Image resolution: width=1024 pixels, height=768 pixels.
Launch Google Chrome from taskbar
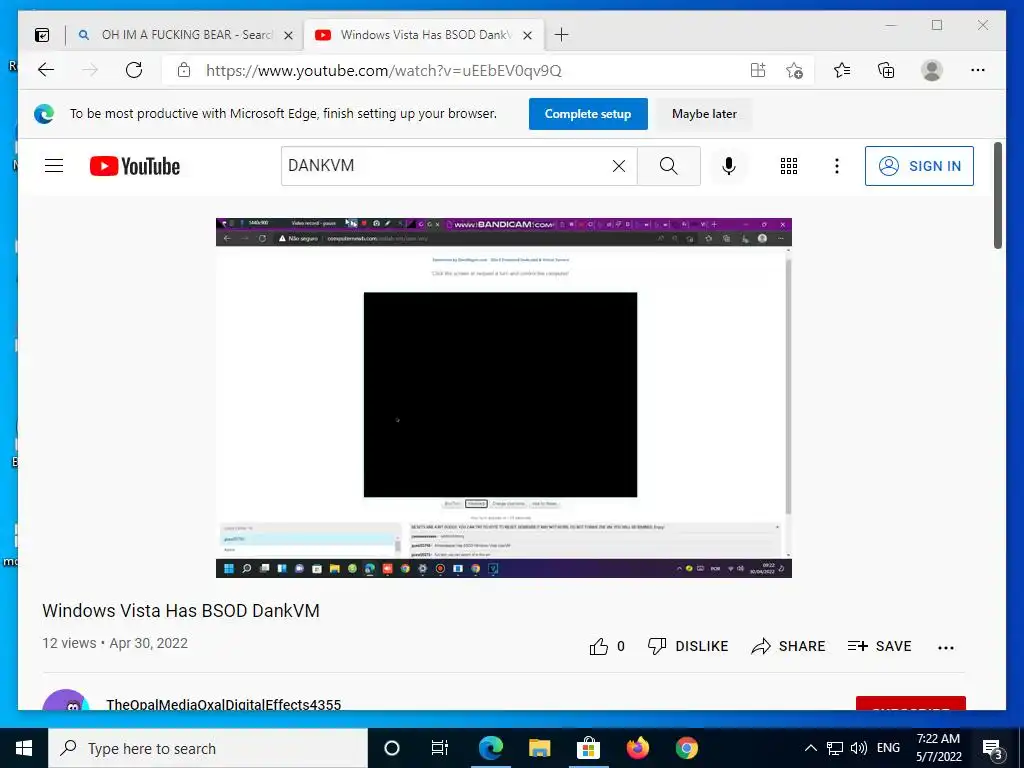pos(686,748)
